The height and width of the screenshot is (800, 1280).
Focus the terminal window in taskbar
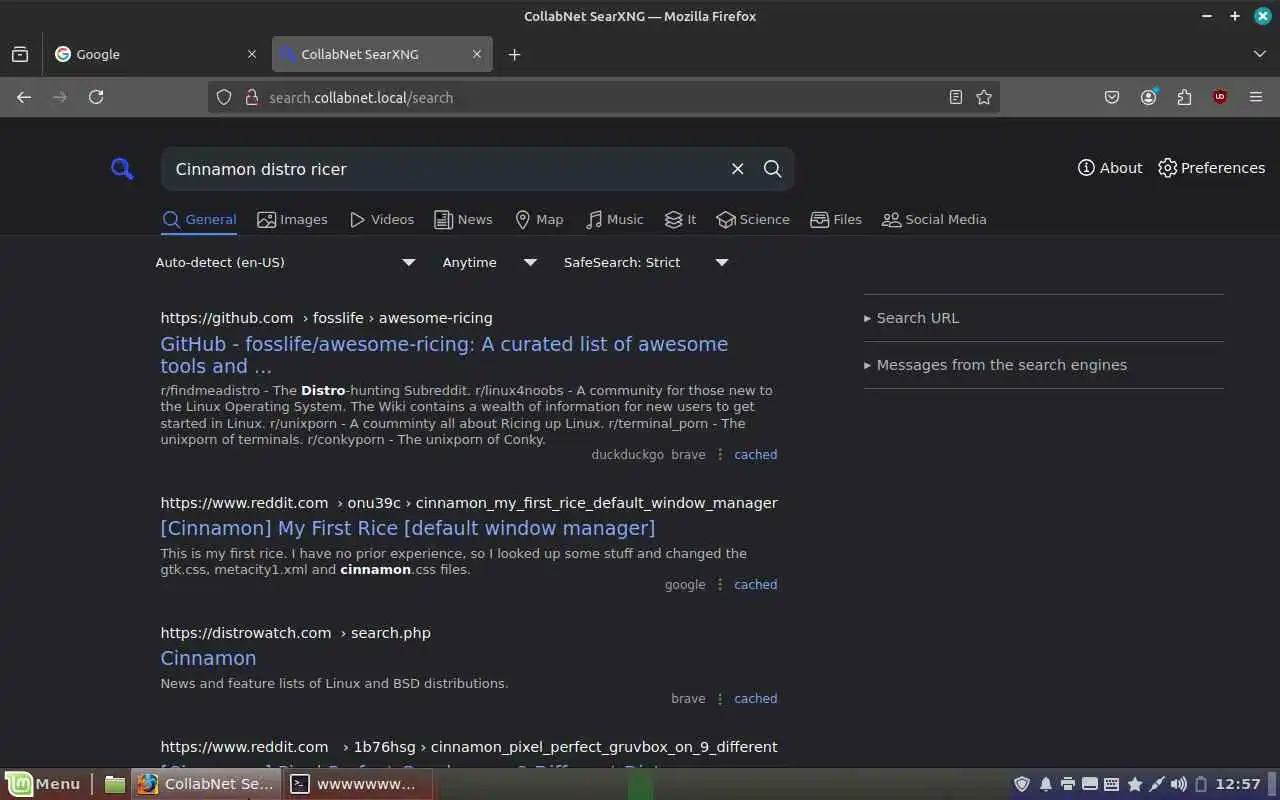(358, 784)
